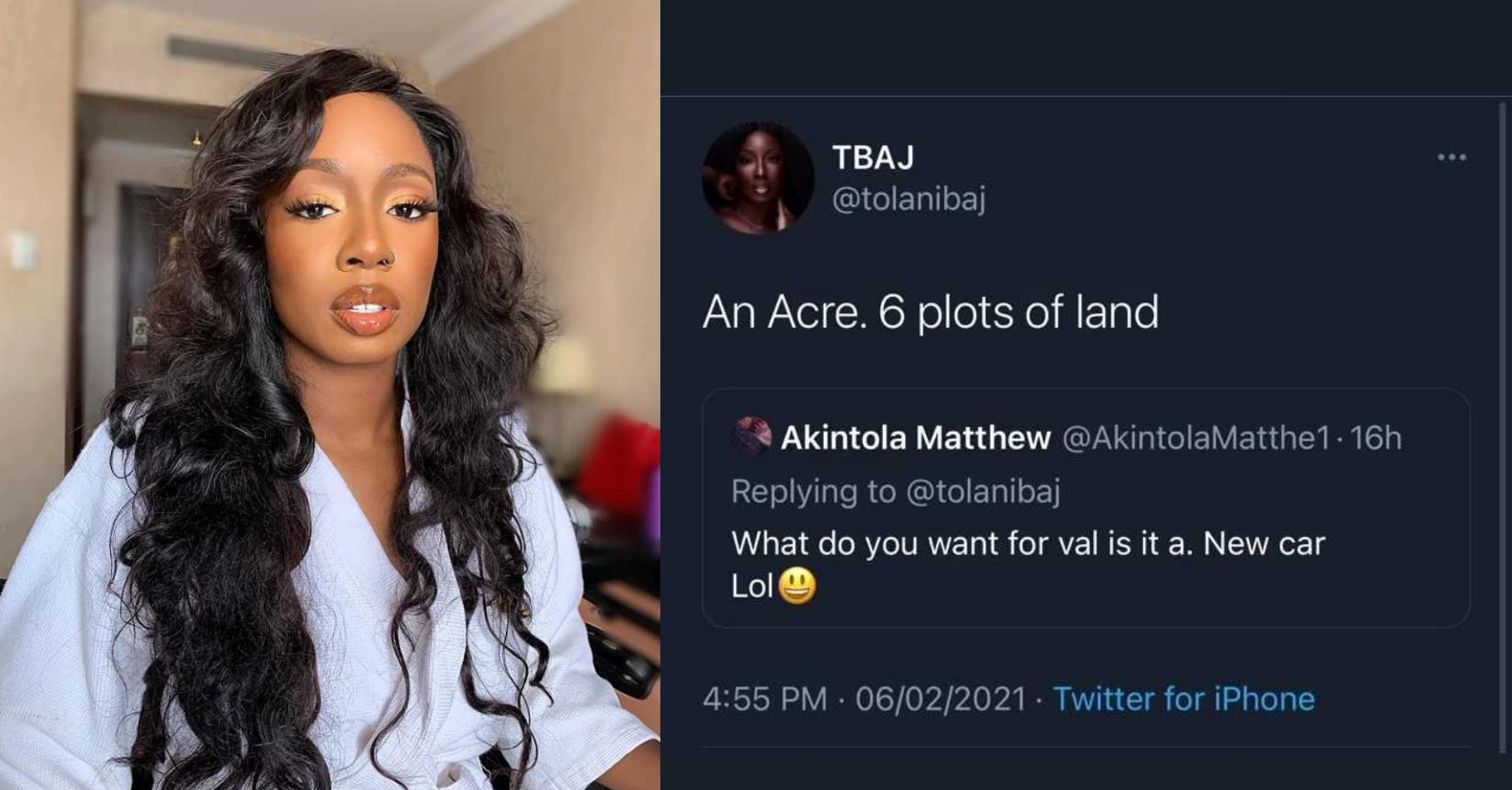Click @tolanibaj mention in Replying to line
Screen dimensions: 1512x790
(x=982, y=491)
